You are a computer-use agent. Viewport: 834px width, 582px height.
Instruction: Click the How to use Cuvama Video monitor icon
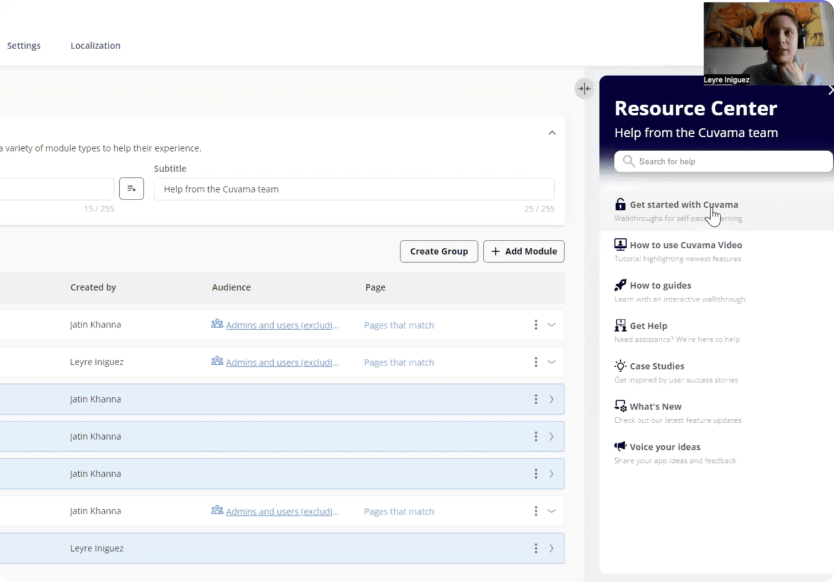point(620,245)
